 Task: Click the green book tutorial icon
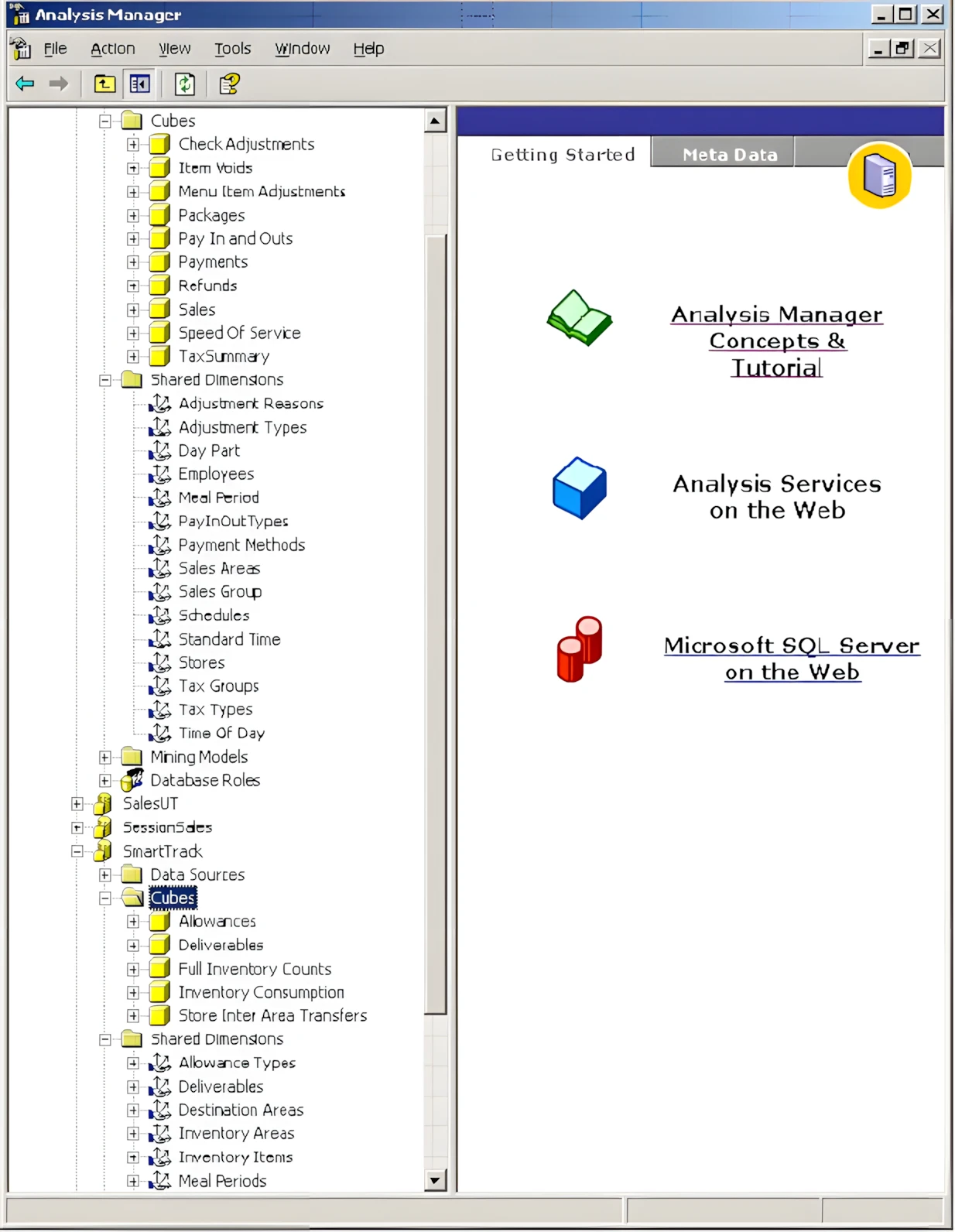click(579, 318)
